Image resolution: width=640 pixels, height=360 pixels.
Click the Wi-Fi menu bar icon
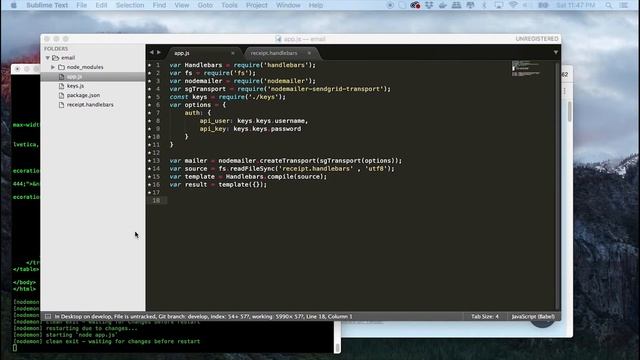tap(513, 5)
